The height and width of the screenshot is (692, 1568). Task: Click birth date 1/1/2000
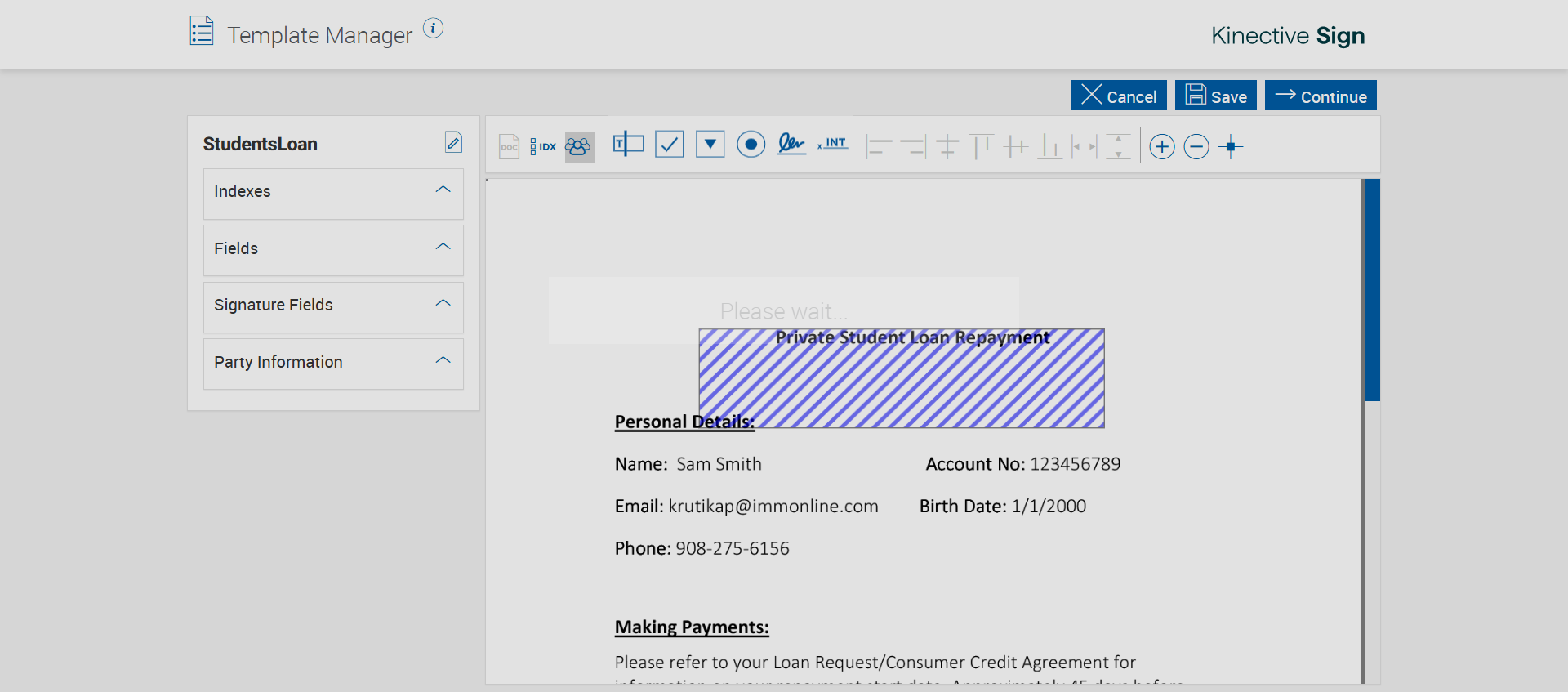1049,507
